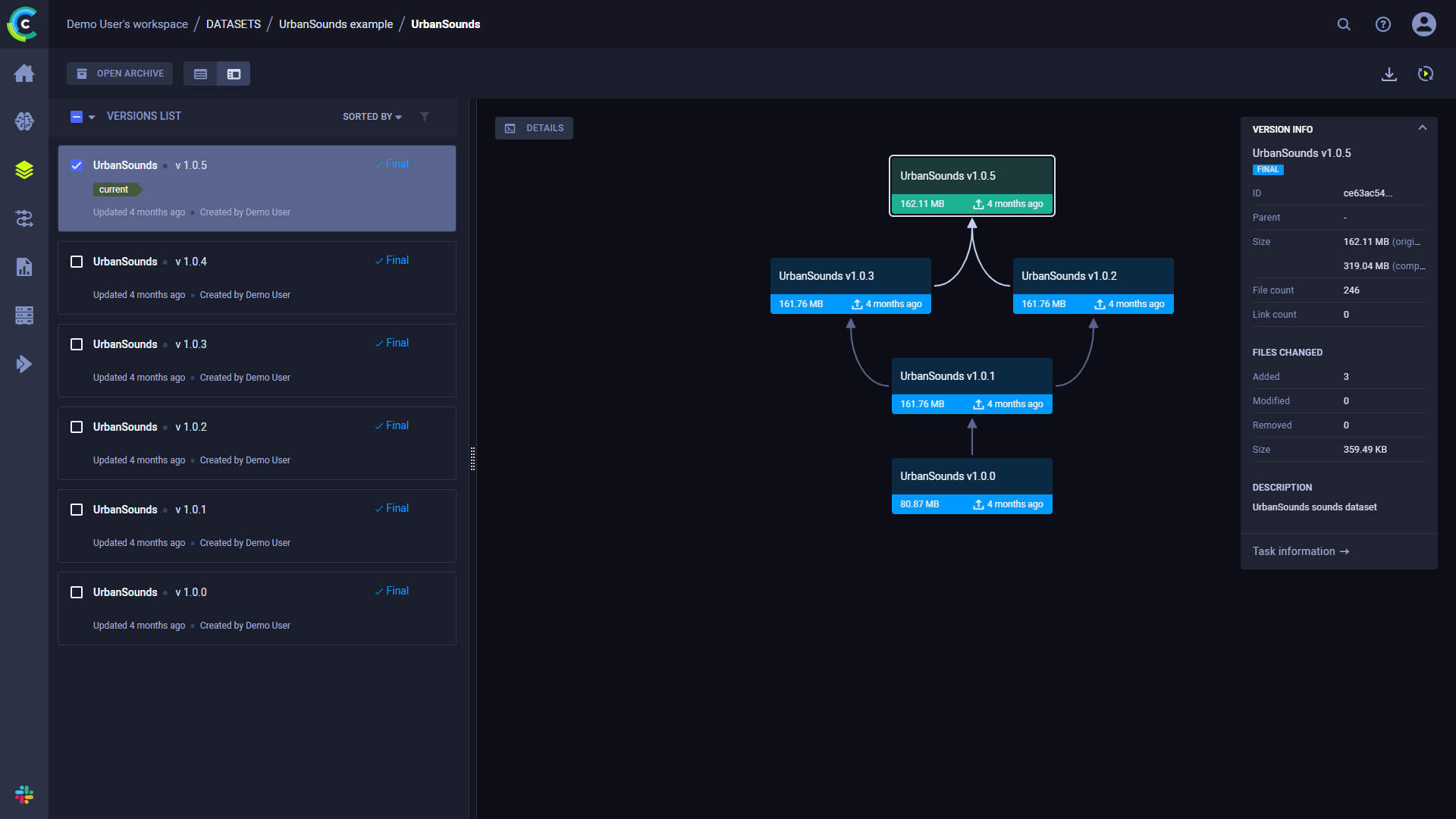The height and width of the screenshot is (819, 1456).
Task: Open the SORTED BY dropdown
Action: pyautogui.click(x=371, y=117)
